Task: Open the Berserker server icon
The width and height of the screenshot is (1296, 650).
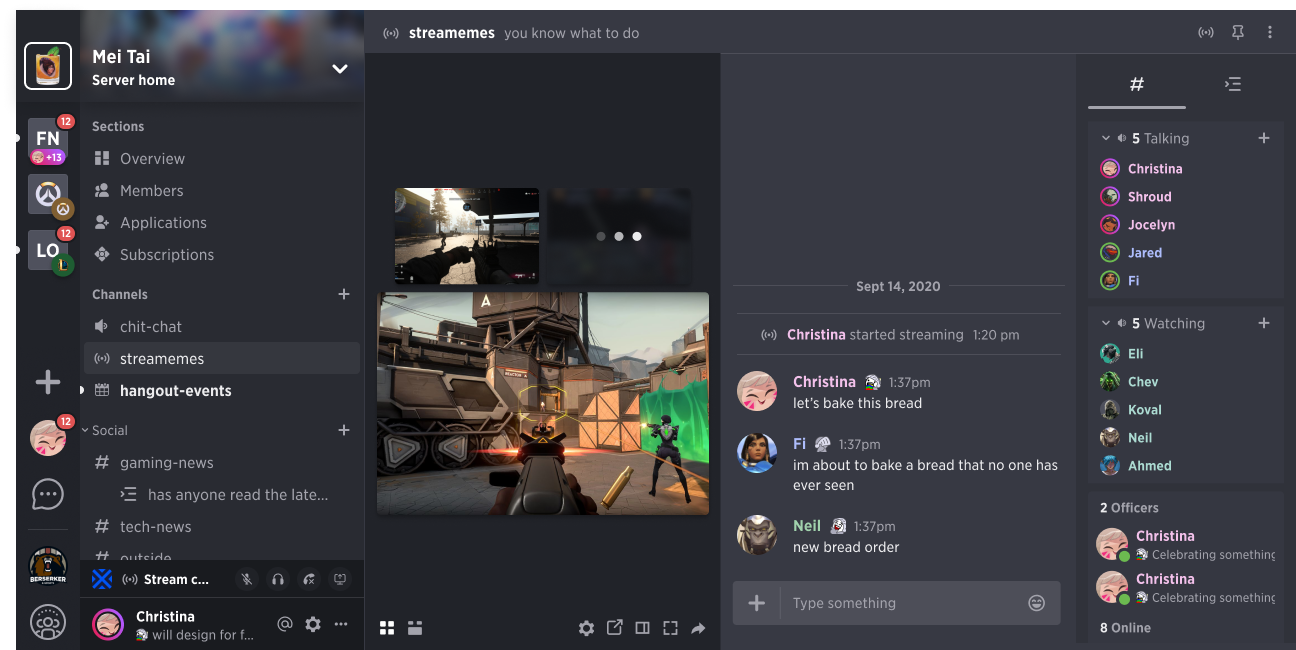Action: tap(48, 566)
